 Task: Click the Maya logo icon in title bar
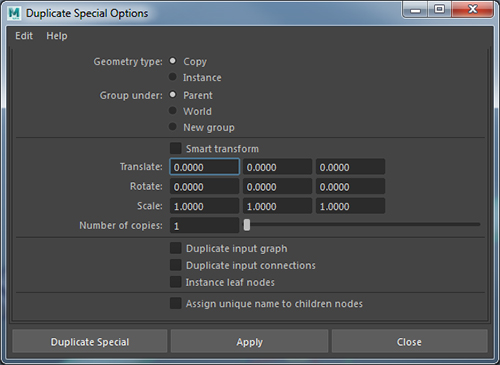click(x=14, y=13)
